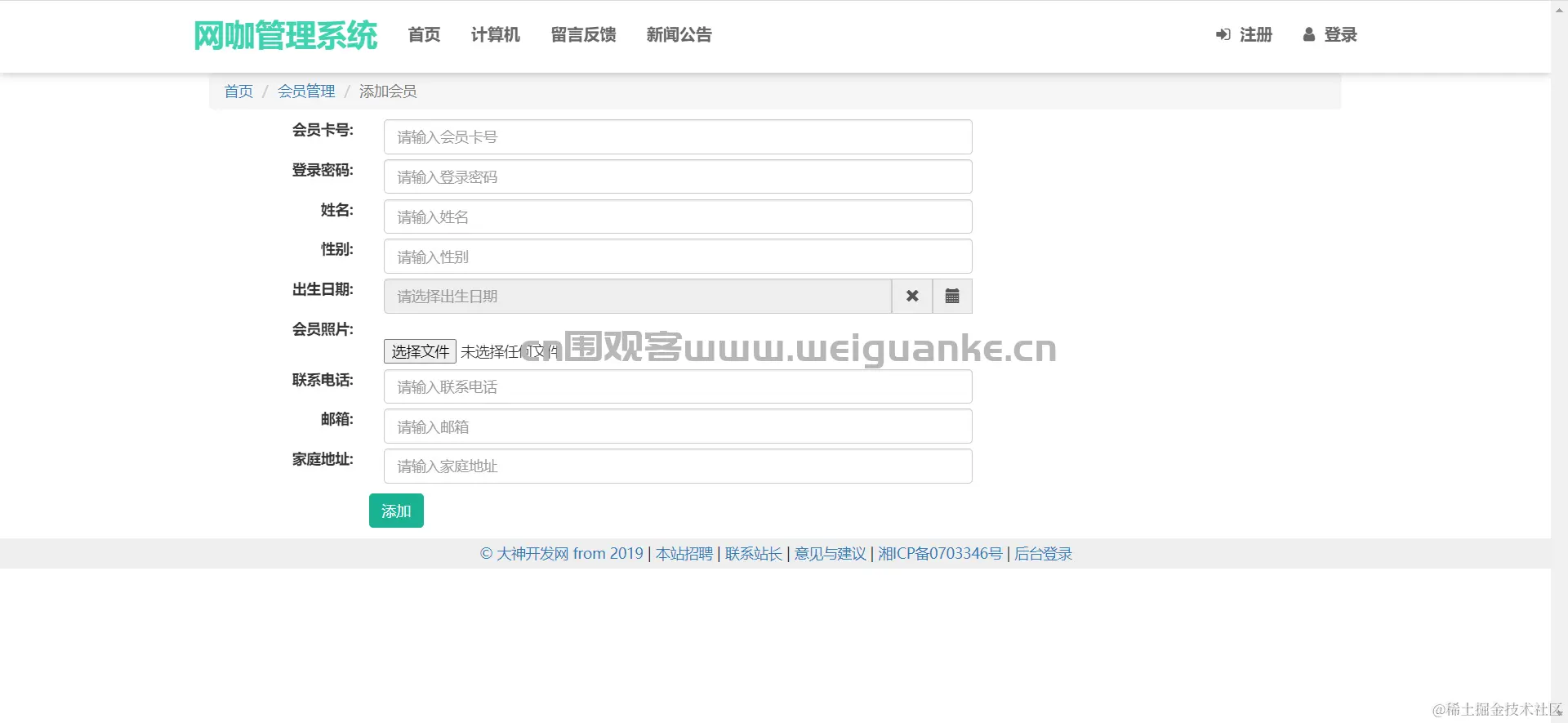Image resolution: width=1568 pixels, height=723 pixels.
Task: Open 新闻公告 navigation item
Action: [679, 34]
